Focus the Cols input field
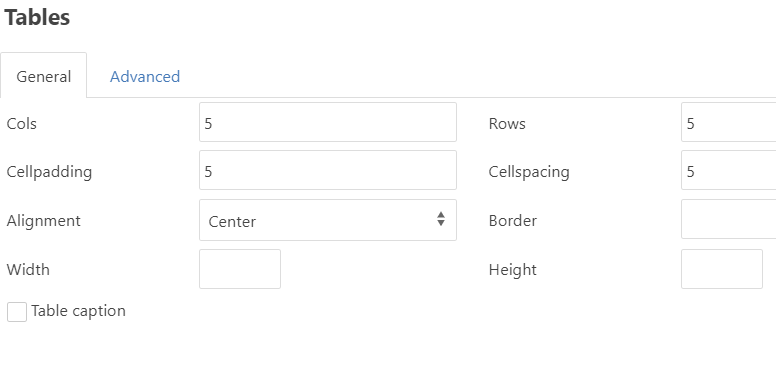776x378 pixels. point(328,122)
